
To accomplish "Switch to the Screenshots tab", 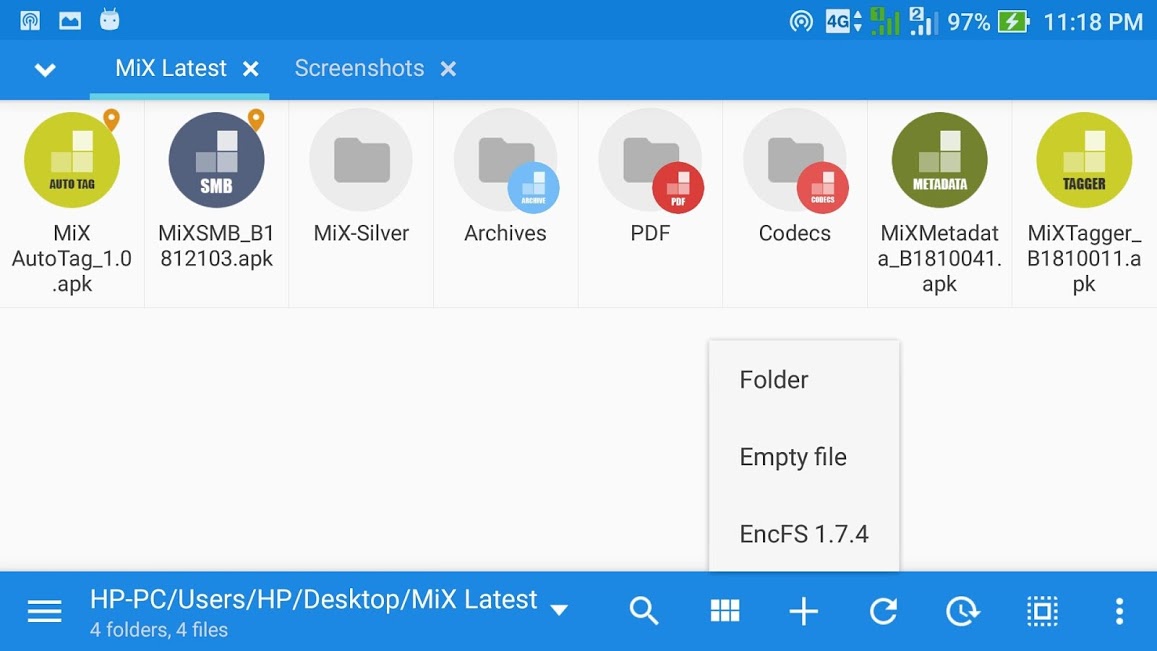I will pos(359,68).
